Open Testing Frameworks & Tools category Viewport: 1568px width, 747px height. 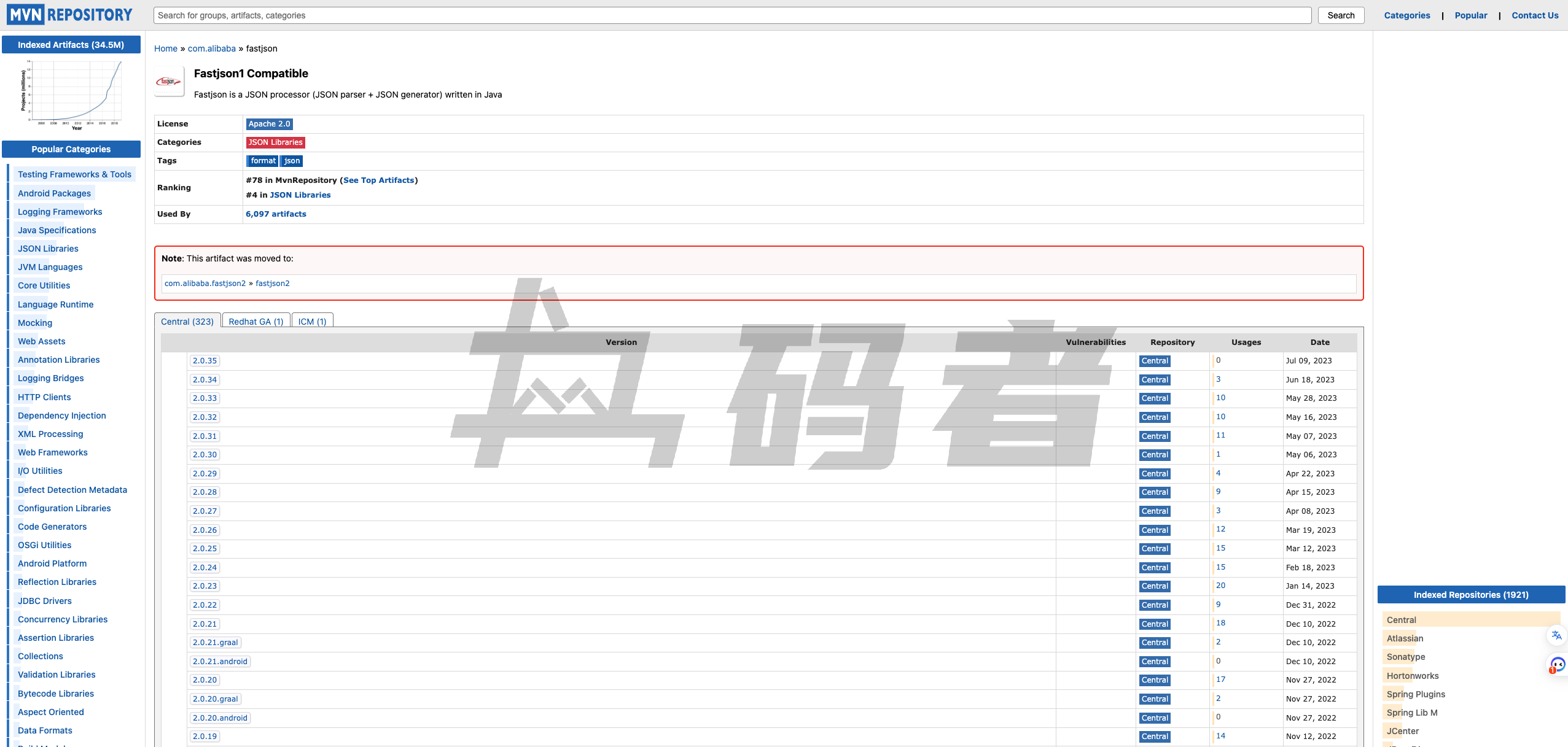[x=74, y=174]
